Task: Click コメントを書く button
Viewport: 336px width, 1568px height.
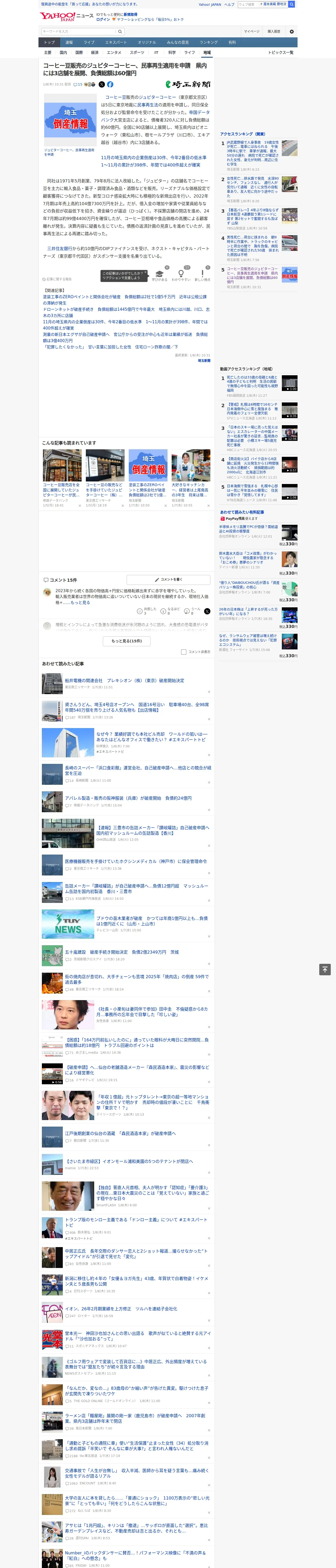Action: pyautogui.click(x=168, y=579)
